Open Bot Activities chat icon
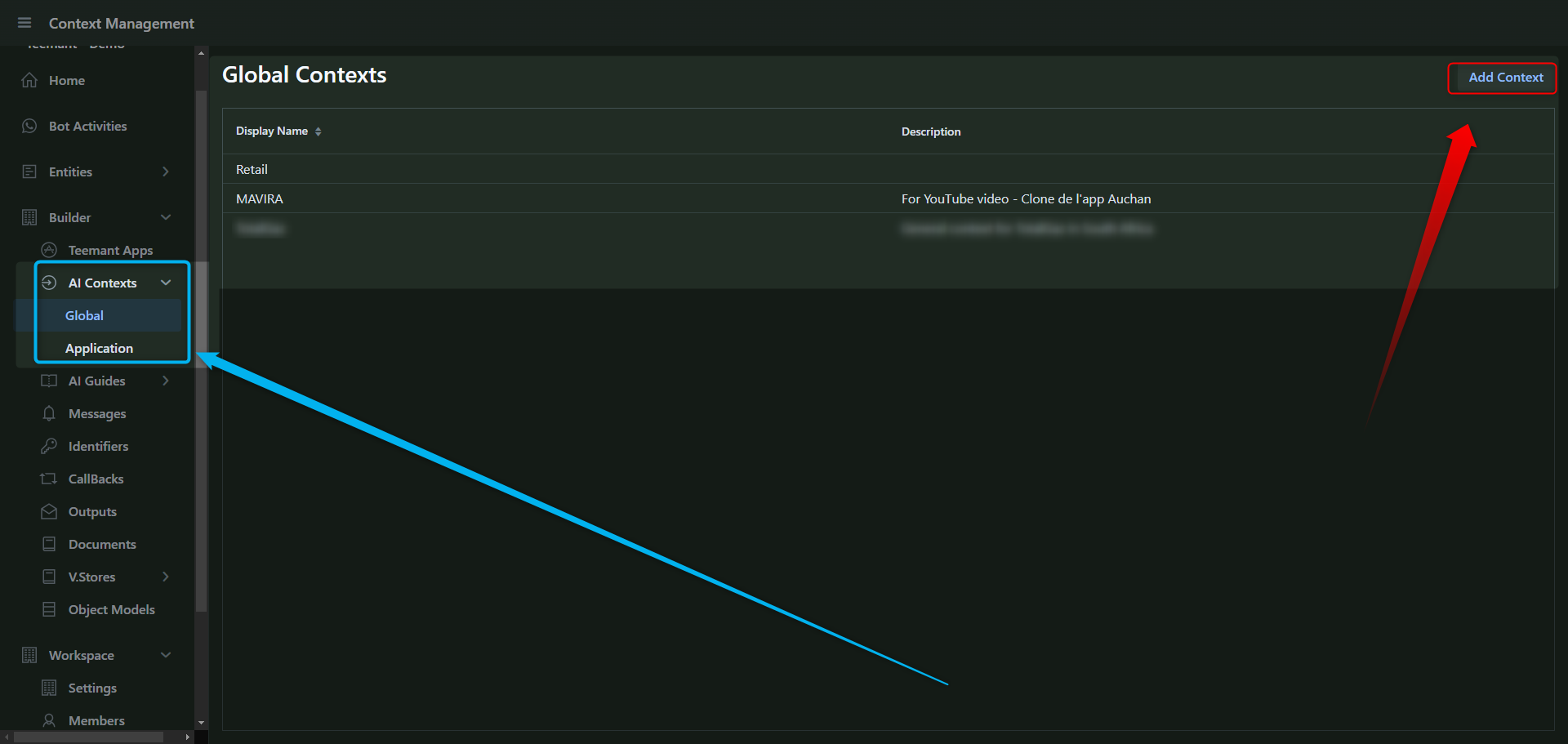The image size is (1568, 744). tap(29, 126)
